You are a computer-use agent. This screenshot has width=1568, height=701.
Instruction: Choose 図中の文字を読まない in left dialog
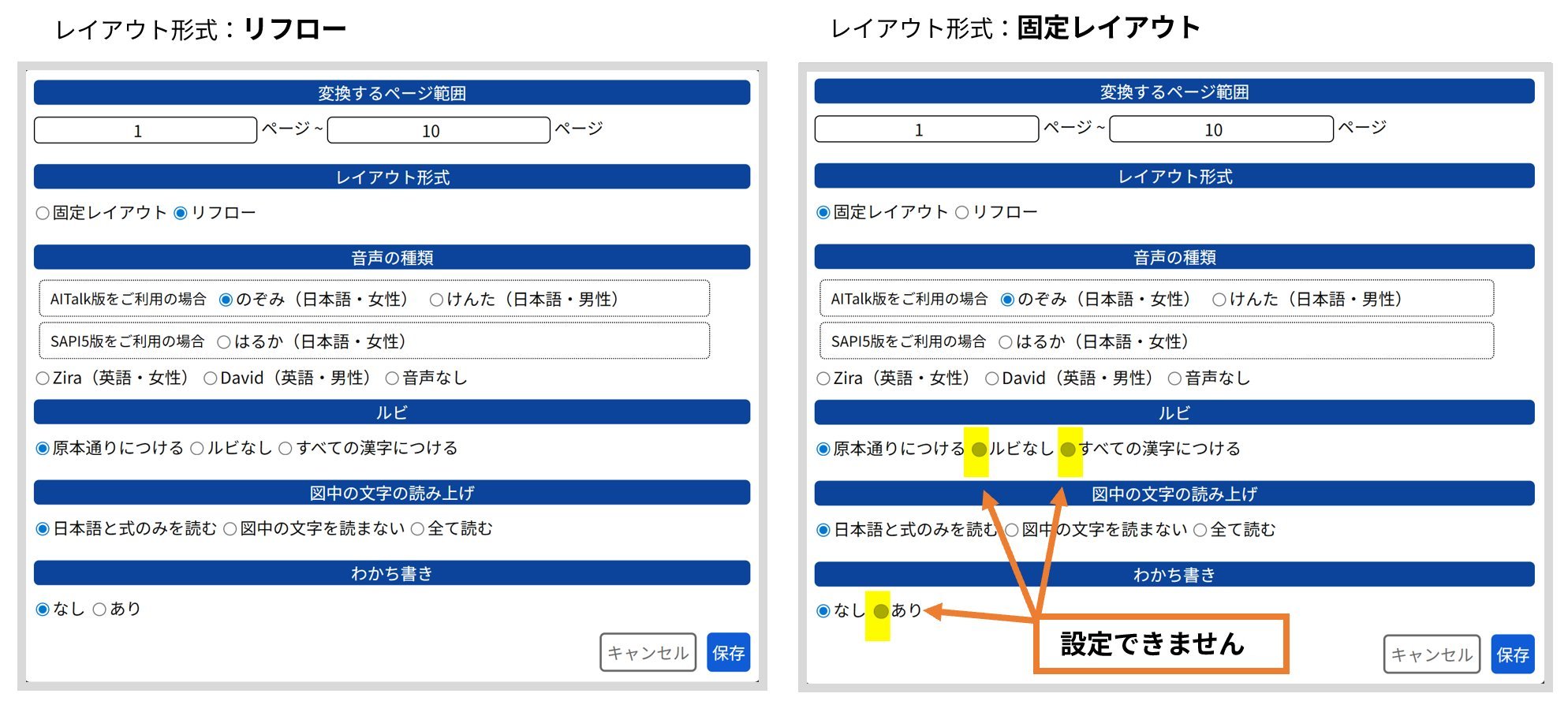point(230,530)
